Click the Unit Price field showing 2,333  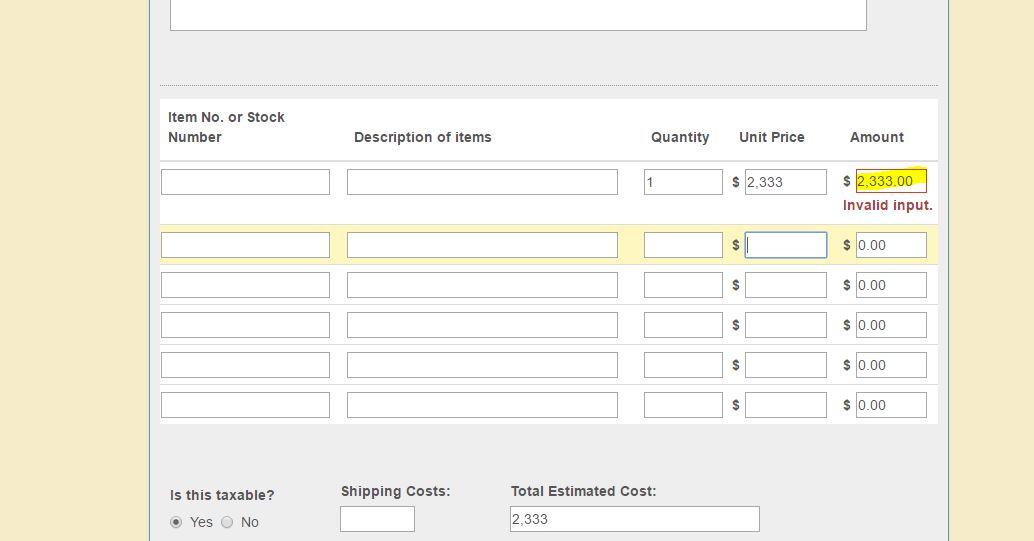coord(785,182)
